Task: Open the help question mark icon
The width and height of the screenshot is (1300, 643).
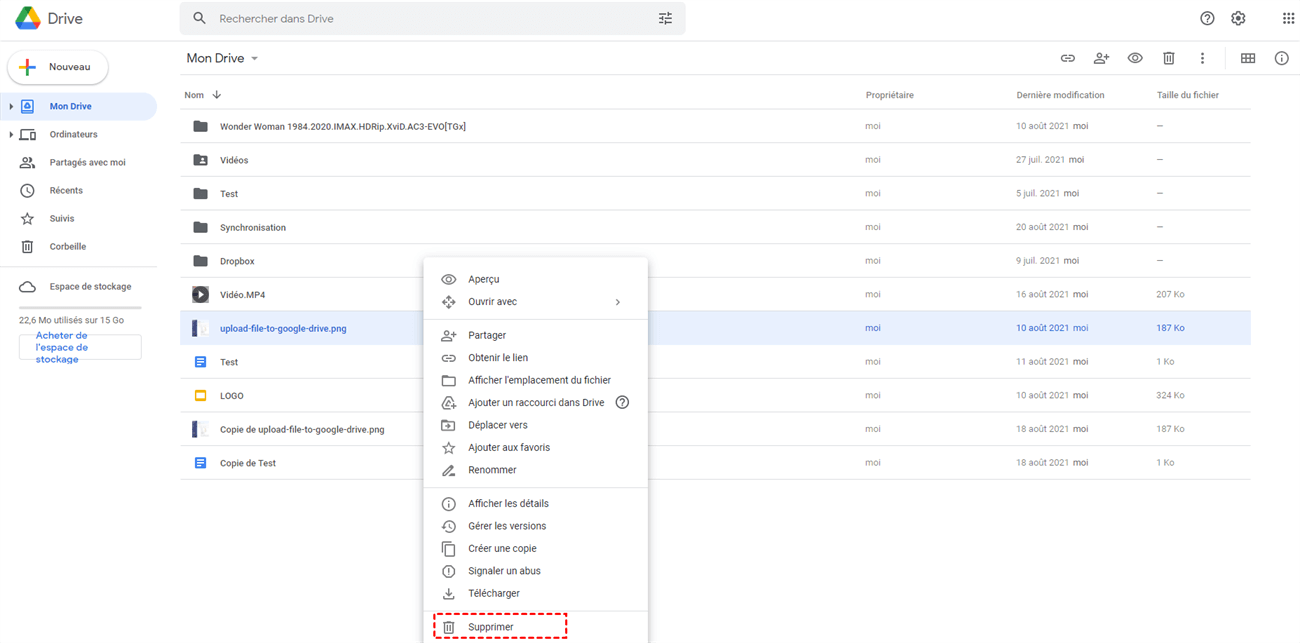Action: [x=1207, y=18]
